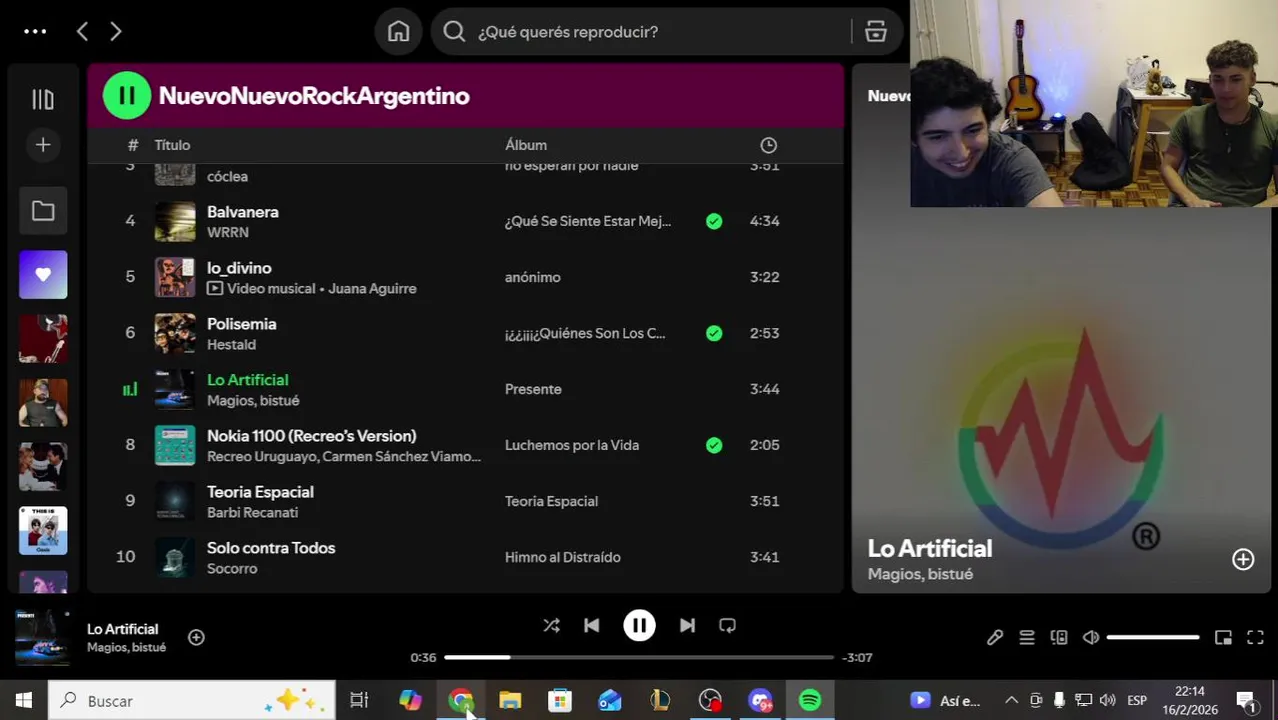This screenshot has height=720, width=1278.
Task: Open Spotify taskbar icon
Action: [x=810, y=700]
